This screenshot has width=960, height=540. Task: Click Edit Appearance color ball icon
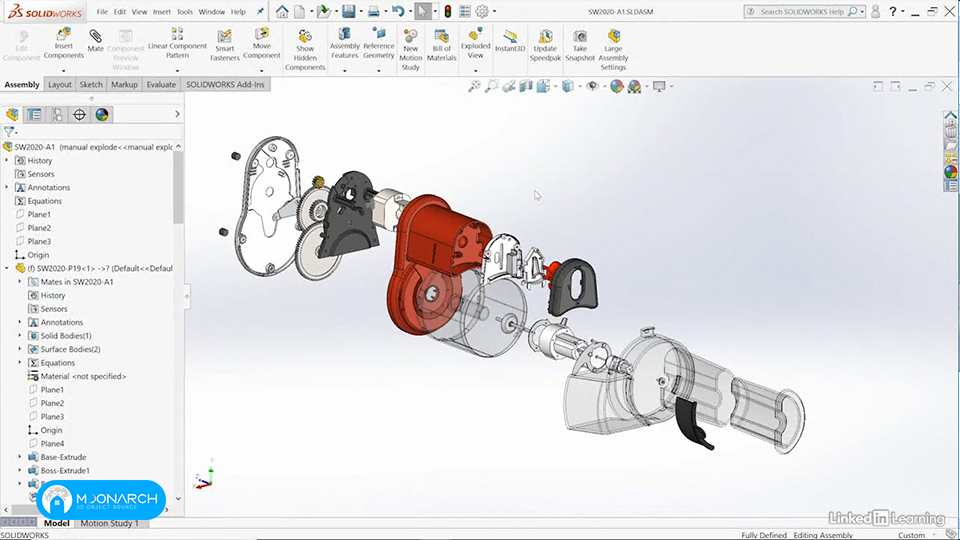[x=617, y=86]
